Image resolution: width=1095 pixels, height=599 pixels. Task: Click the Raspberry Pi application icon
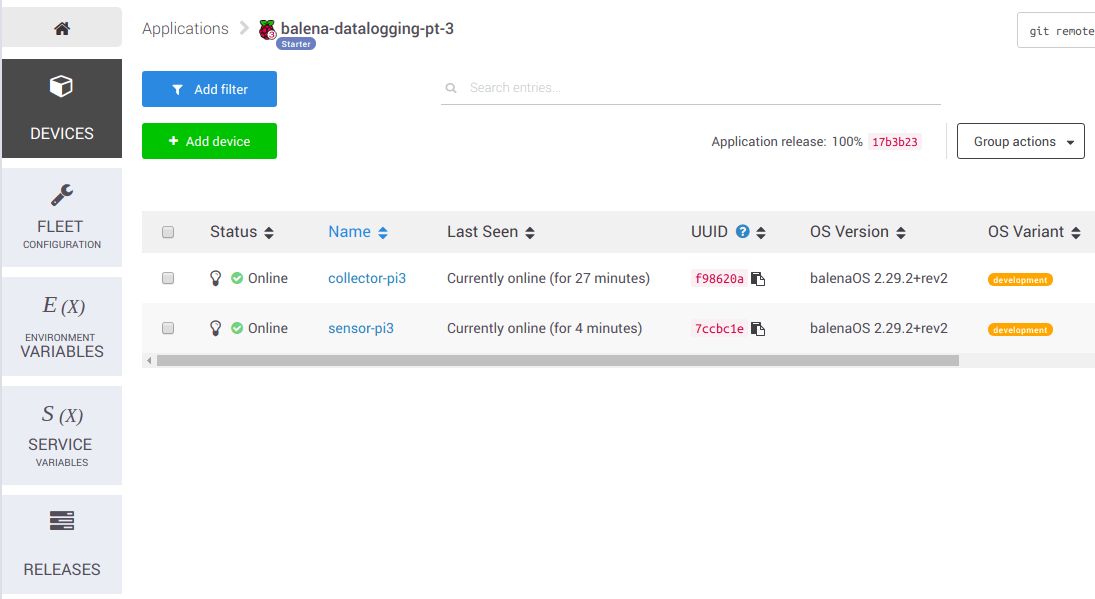tap(267, 30)
